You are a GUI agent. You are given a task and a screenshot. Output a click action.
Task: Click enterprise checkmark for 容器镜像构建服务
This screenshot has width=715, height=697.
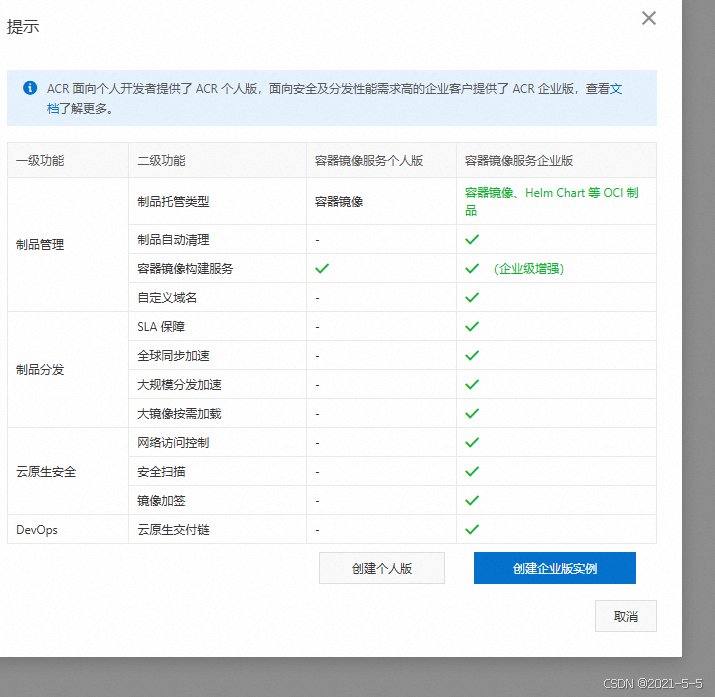(x=472, y=268)
